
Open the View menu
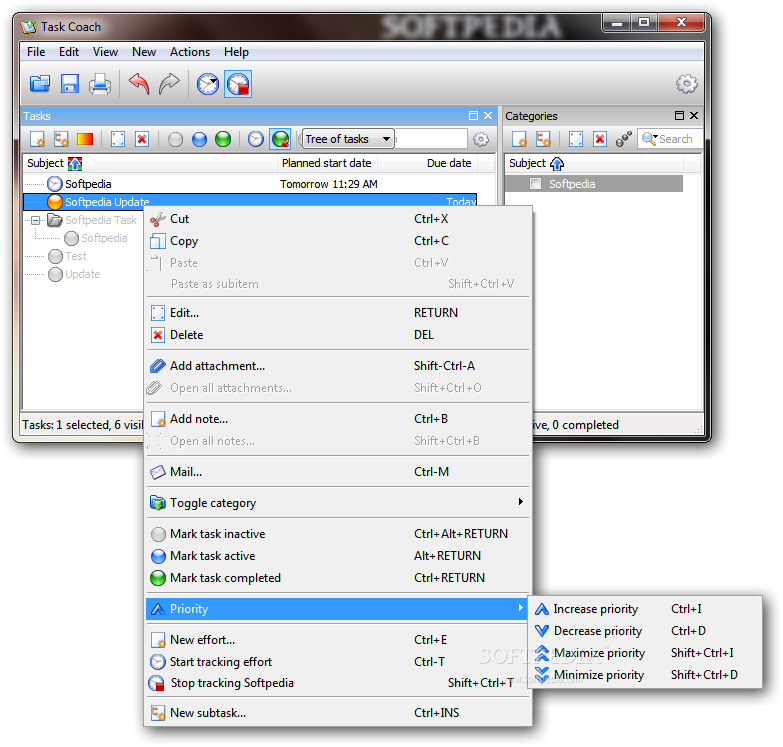[105, 52]
